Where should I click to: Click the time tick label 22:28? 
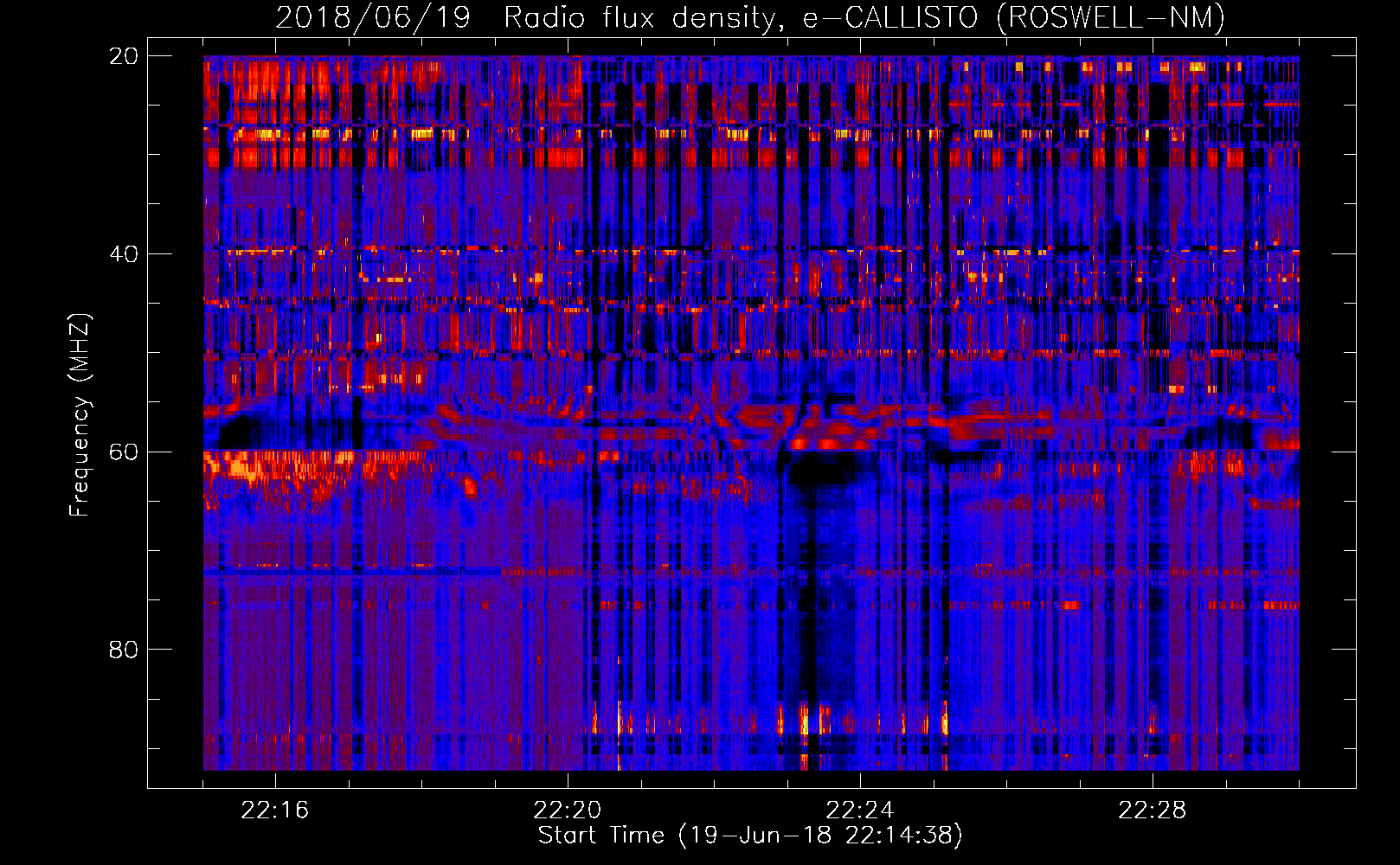click(x=1153, y=811)
